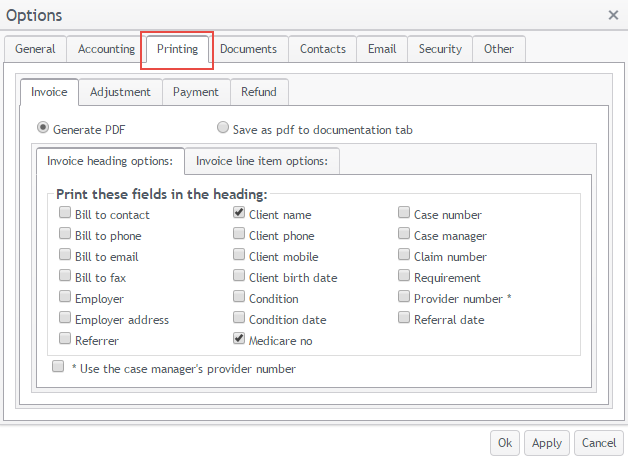
Task: Enable the Employer address checkbox
Action: [x=65, y=318]
